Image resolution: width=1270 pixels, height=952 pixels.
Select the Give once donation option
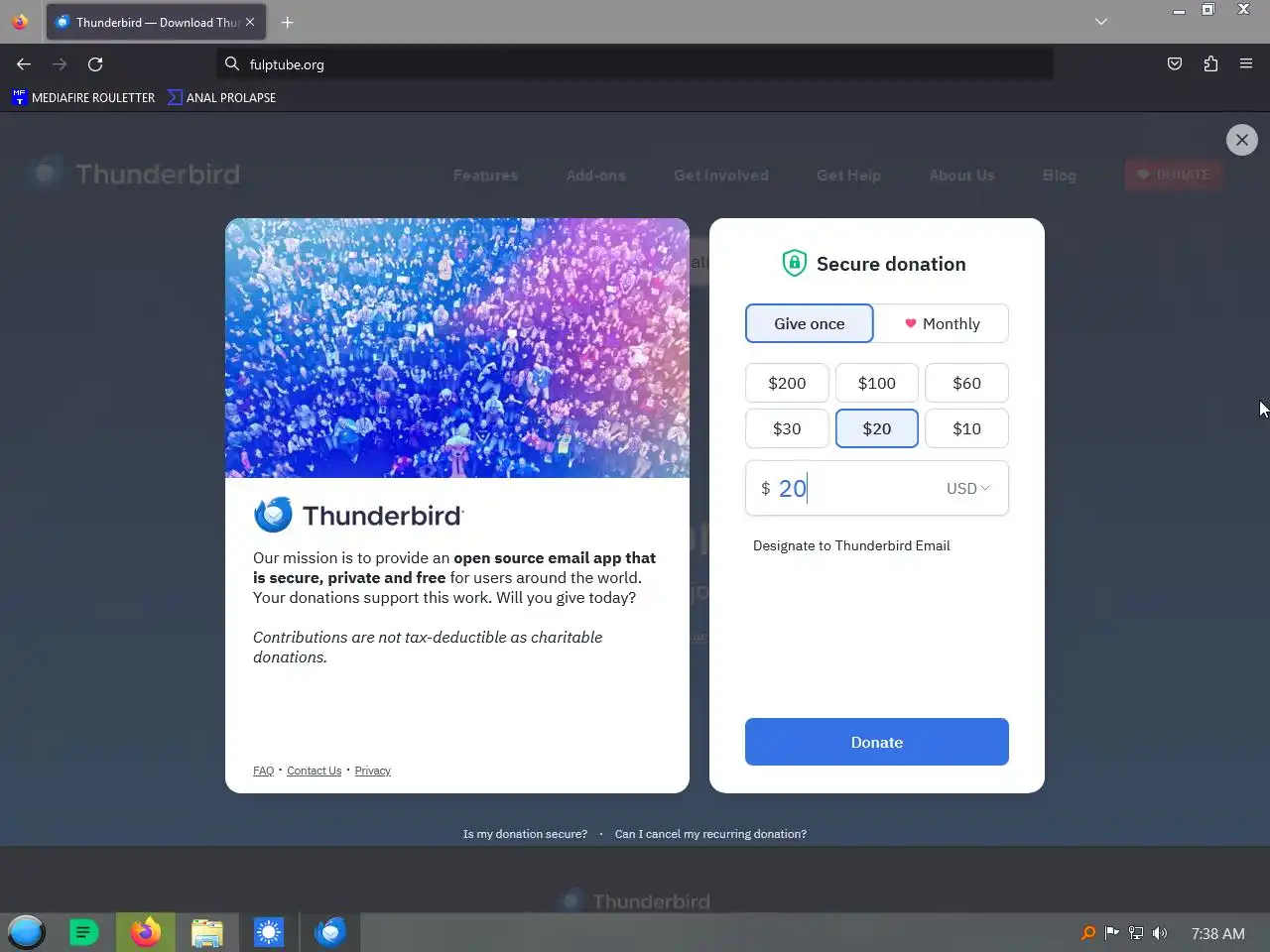[810, 323]
